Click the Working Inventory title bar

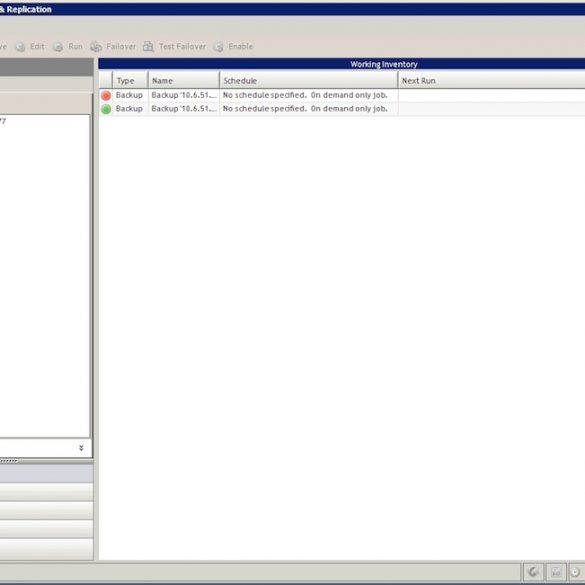[x=341, y=64]
